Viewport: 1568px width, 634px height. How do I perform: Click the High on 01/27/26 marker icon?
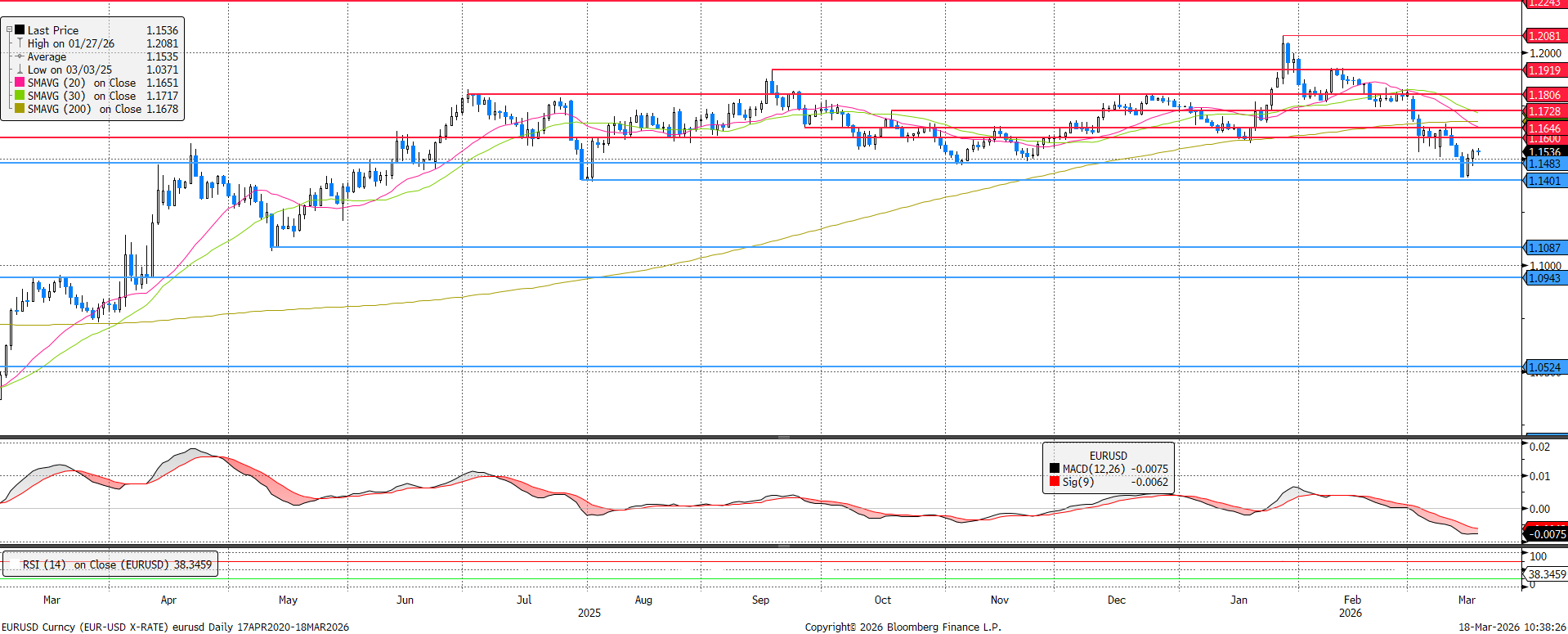click(20, 43)
